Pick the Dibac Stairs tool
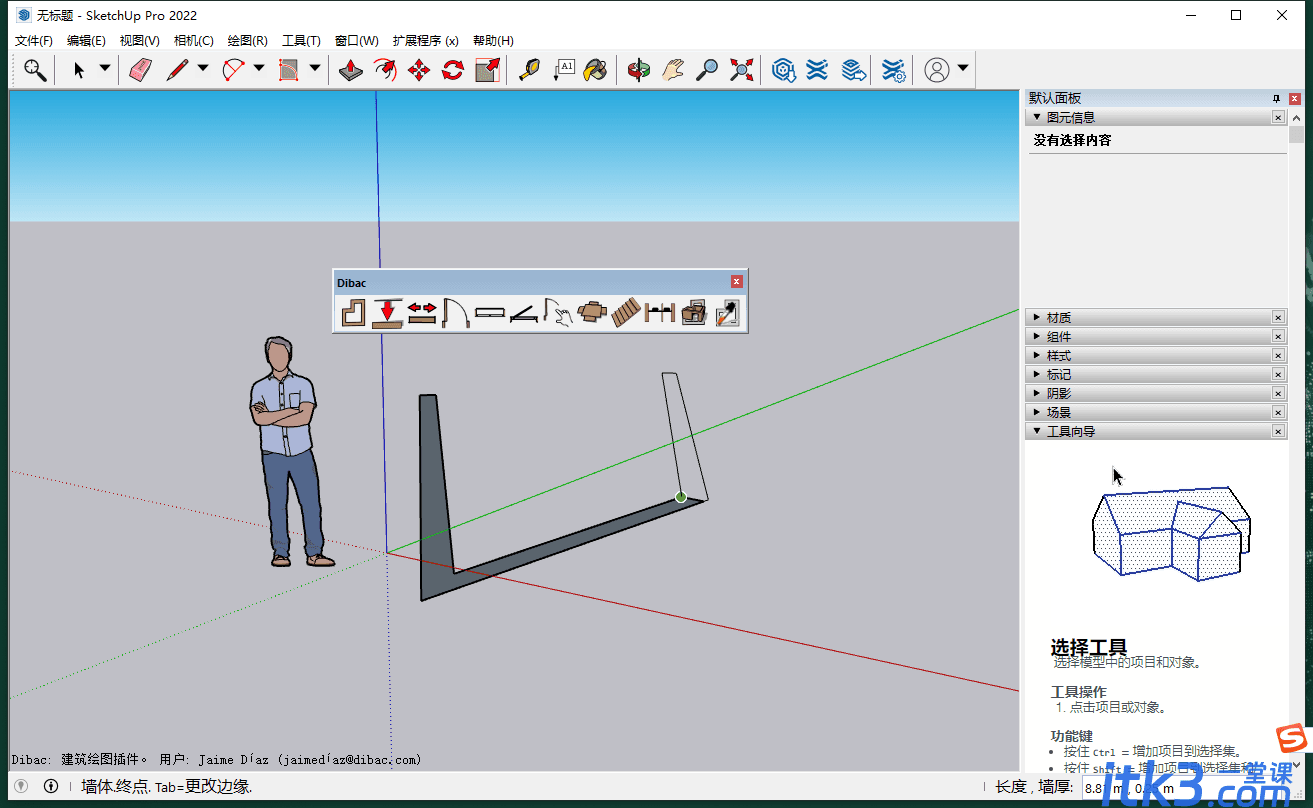 (x=626, y=313)
